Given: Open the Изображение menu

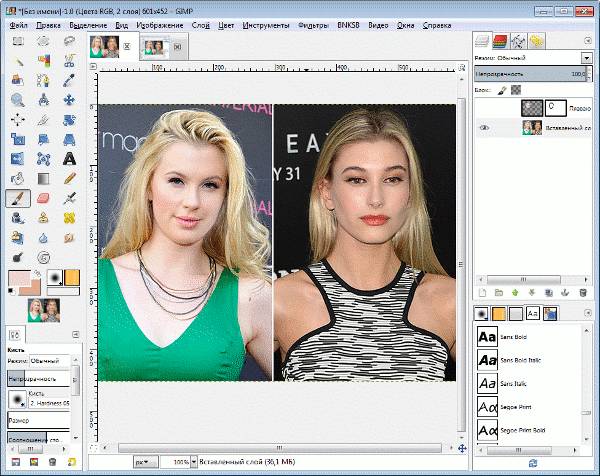Looking at the screenshot, I should (160, 25).
